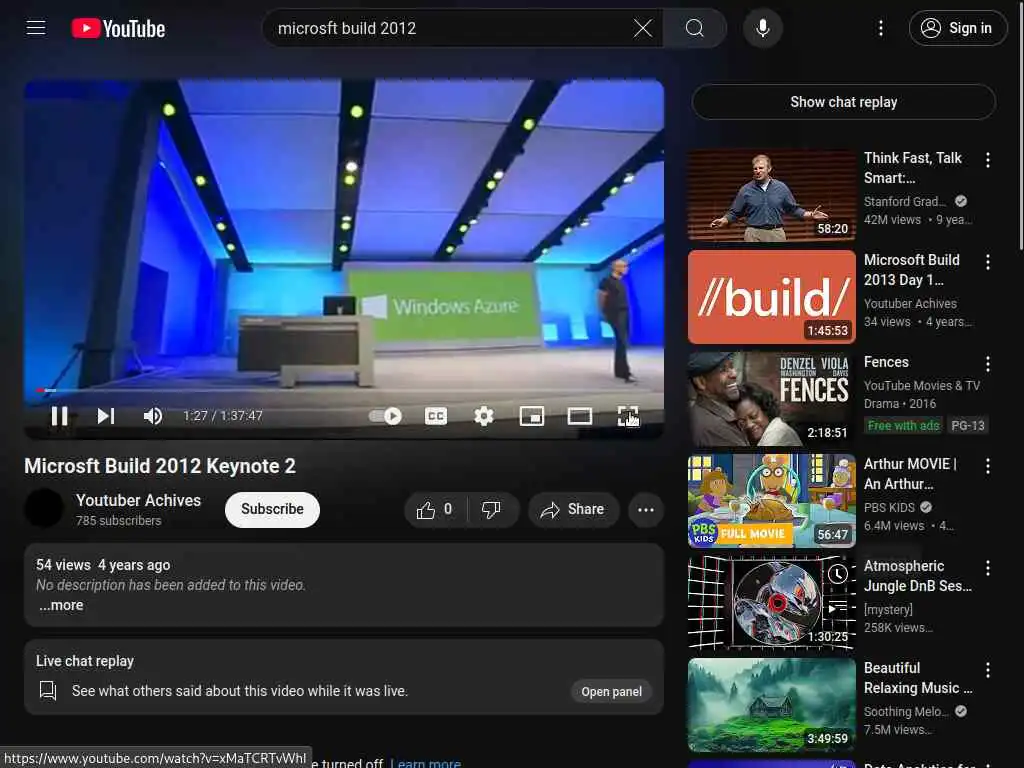Open options for Microsoft Build 2013 video

(987, 262)
